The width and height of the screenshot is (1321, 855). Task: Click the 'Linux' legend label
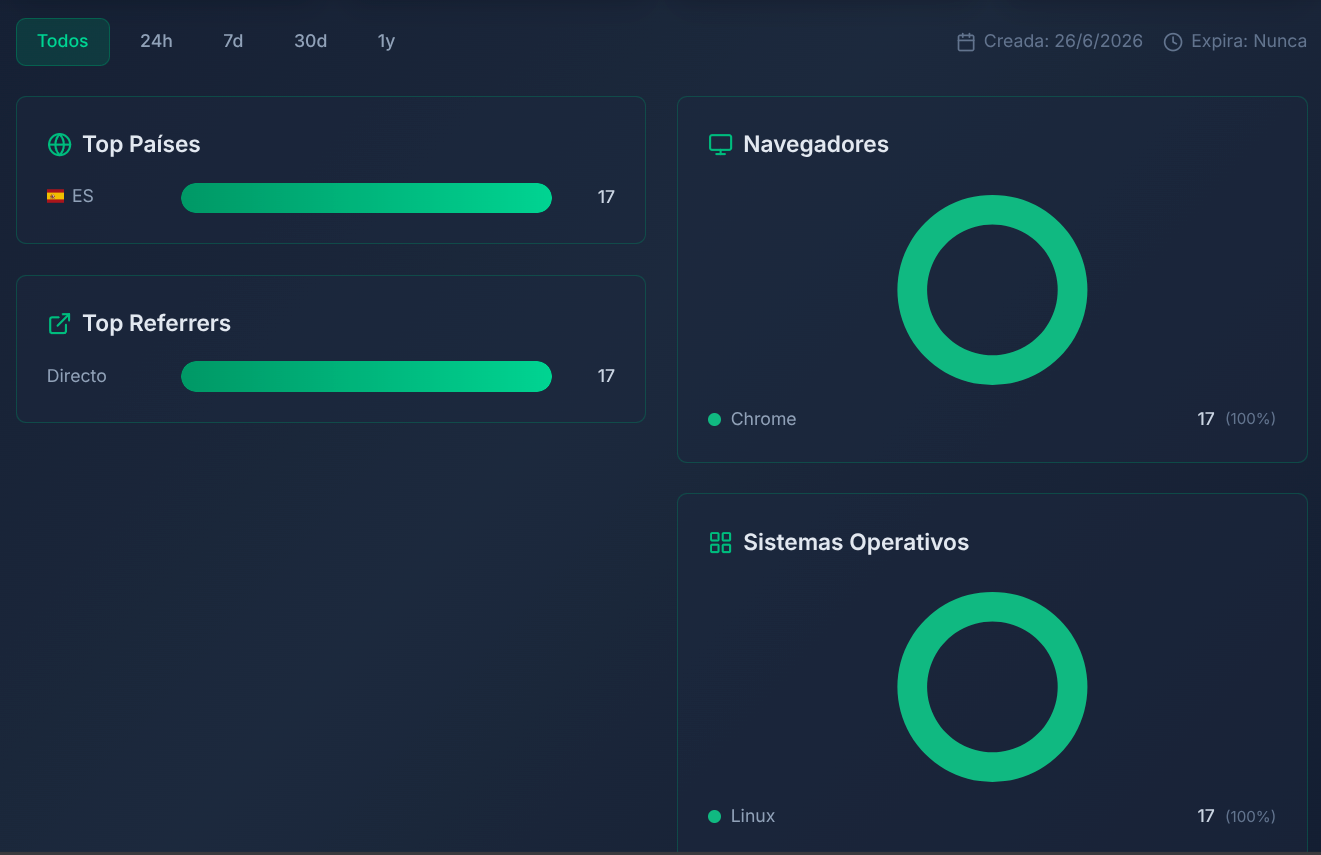[753, 817]
